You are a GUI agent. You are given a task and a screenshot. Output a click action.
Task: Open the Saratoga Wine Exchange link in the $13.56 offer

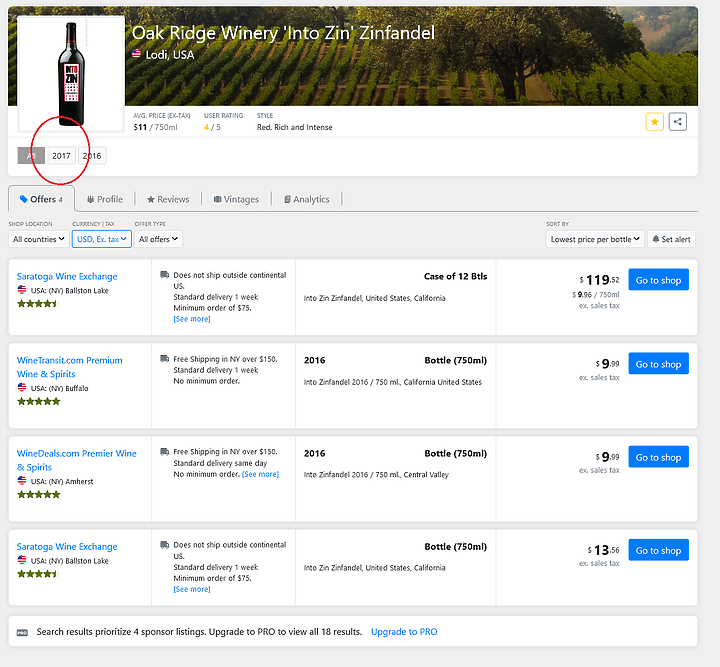[67, 547]
